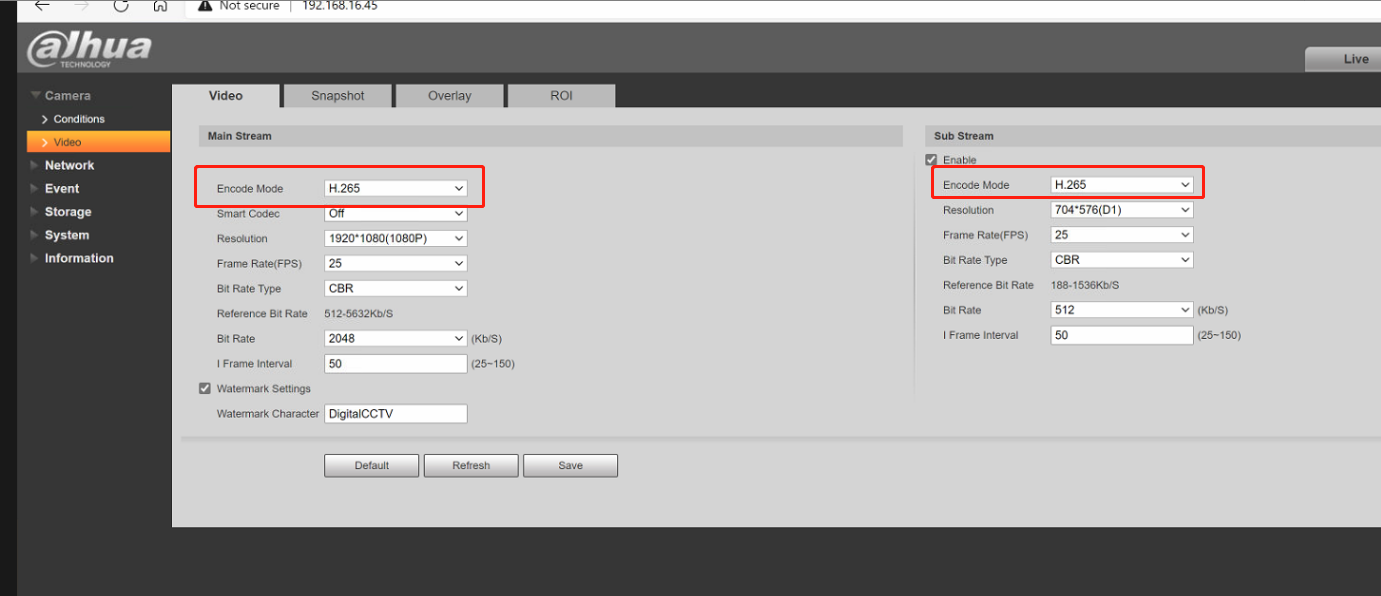Collapse the Camera menu section

point(67,96)
